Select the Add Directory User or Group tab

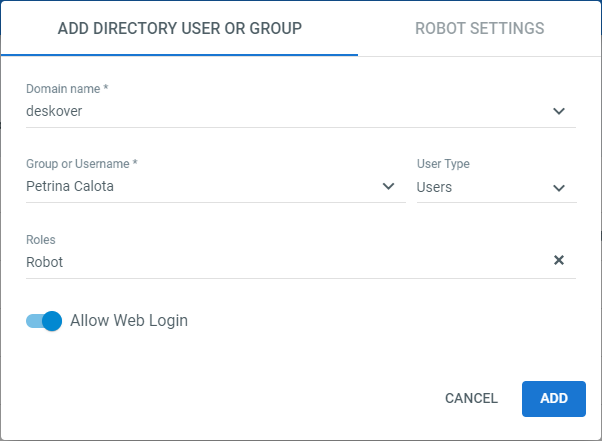[180, 28]
